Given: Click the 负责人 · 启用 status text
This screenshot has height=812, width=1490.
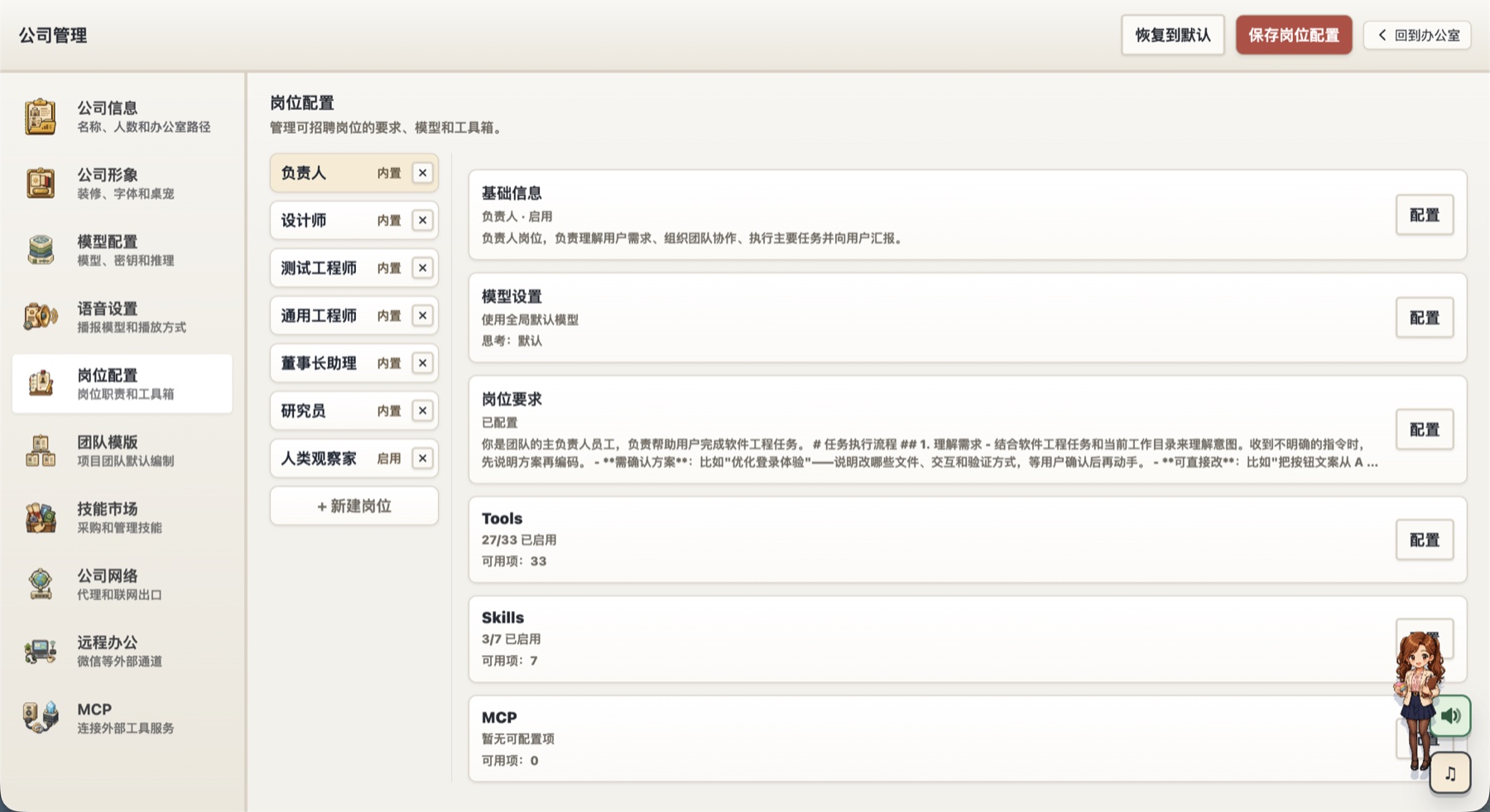Looking at the screenshot, I should pyautogui.click(x=517, y=216).
